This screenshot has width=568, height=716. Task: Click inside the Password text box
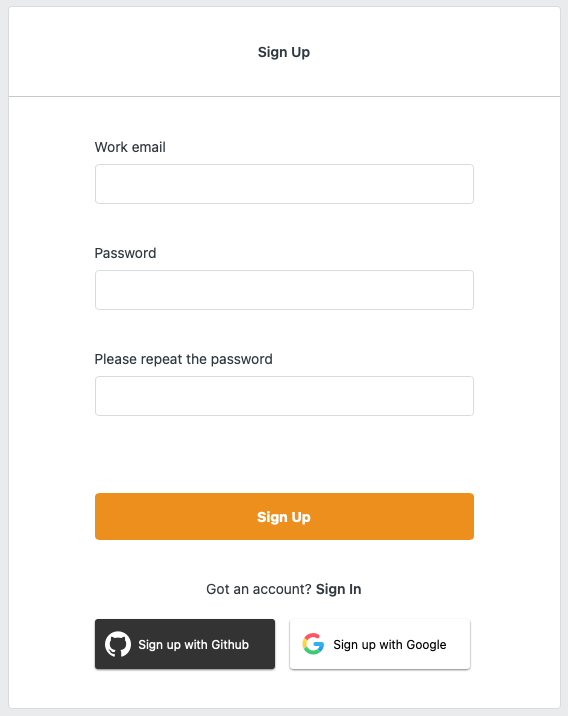pos(284,290)
